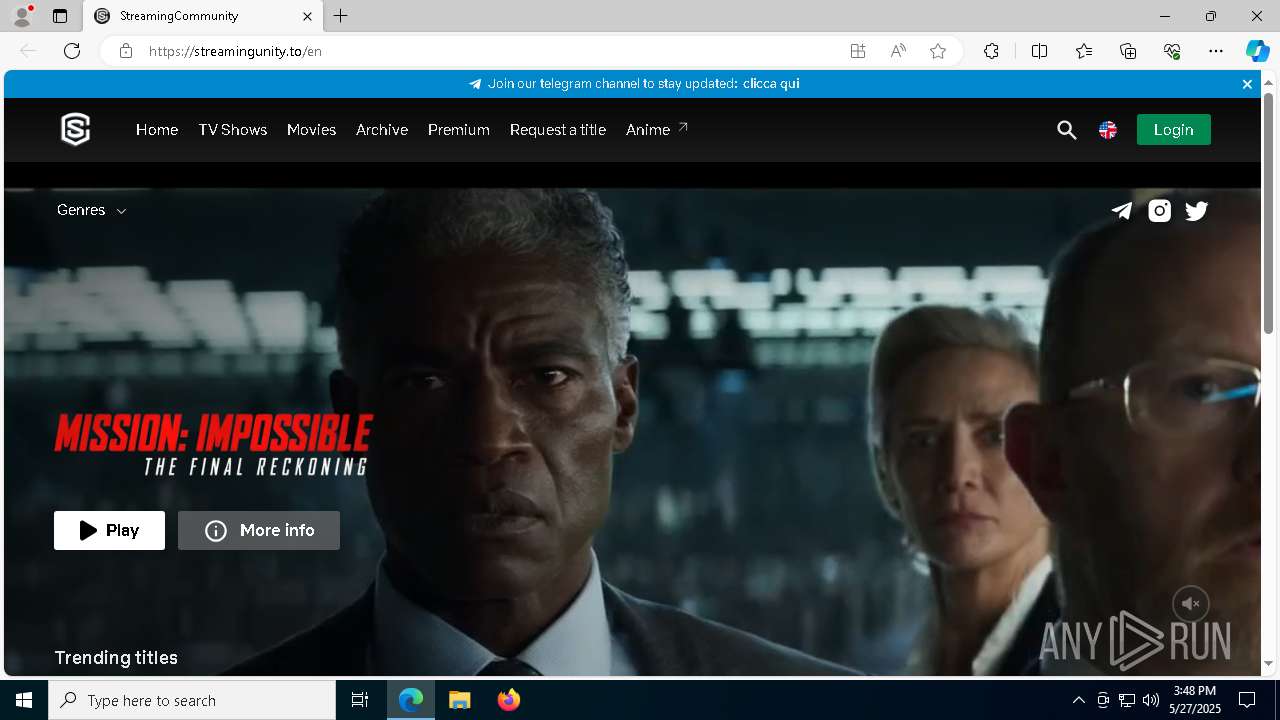Add page to favorites star icon
Image resolution: width=1280 pixels, height=720 pixels.
pos(938,51)
